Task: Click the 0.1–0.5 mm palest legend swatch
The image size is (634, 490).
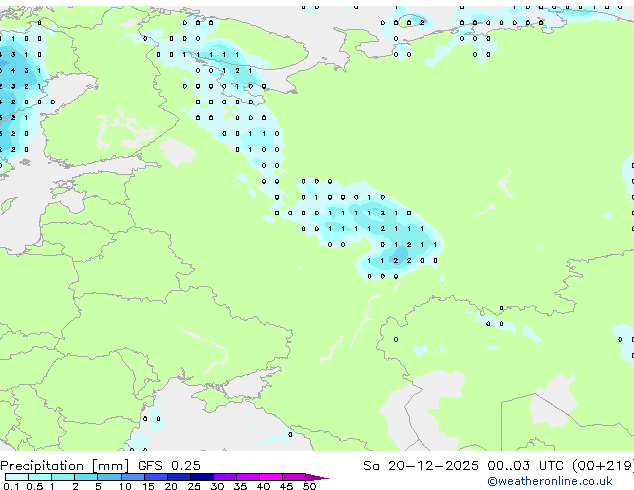Action: pos(17,477)
